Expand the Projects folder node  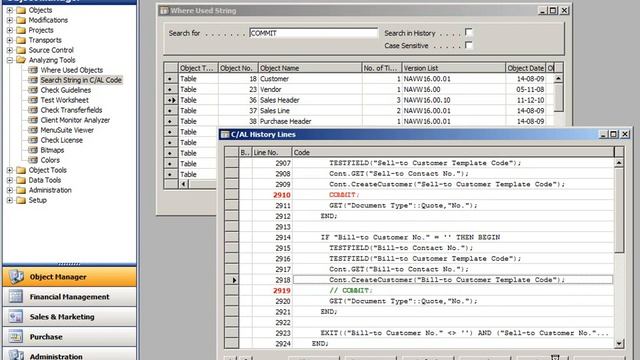pos(10,30)
